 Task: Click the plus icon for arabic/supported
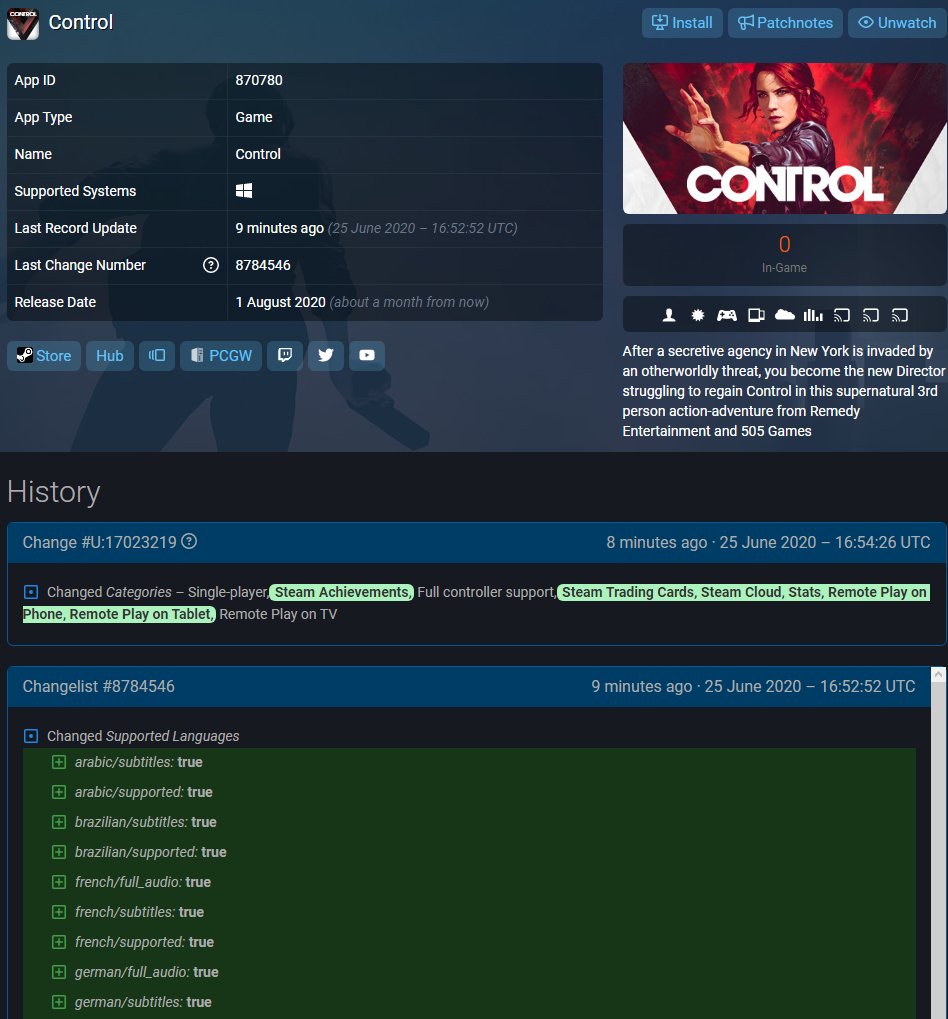pos(58,792)
